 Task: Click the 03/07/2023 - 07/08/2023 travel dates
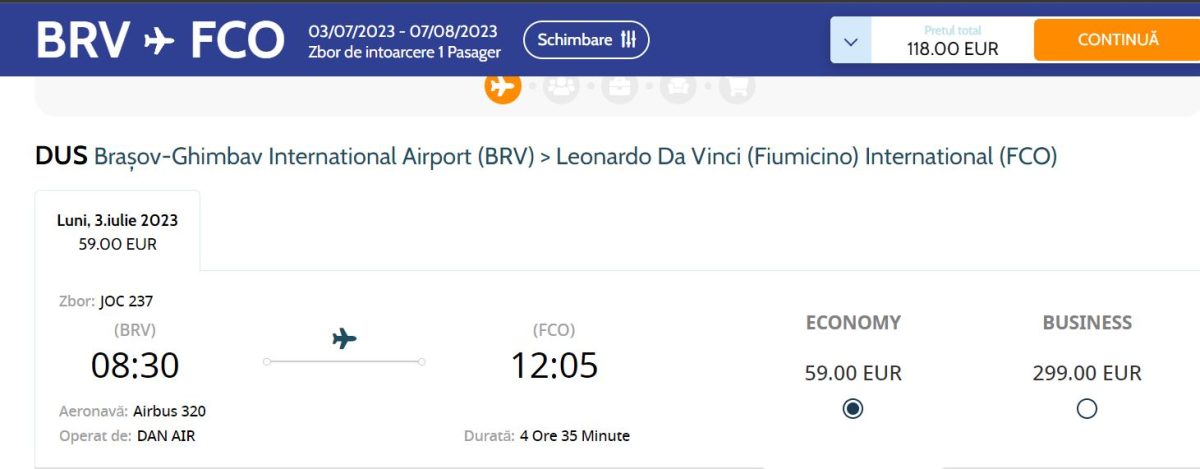(x=403, y=31)
